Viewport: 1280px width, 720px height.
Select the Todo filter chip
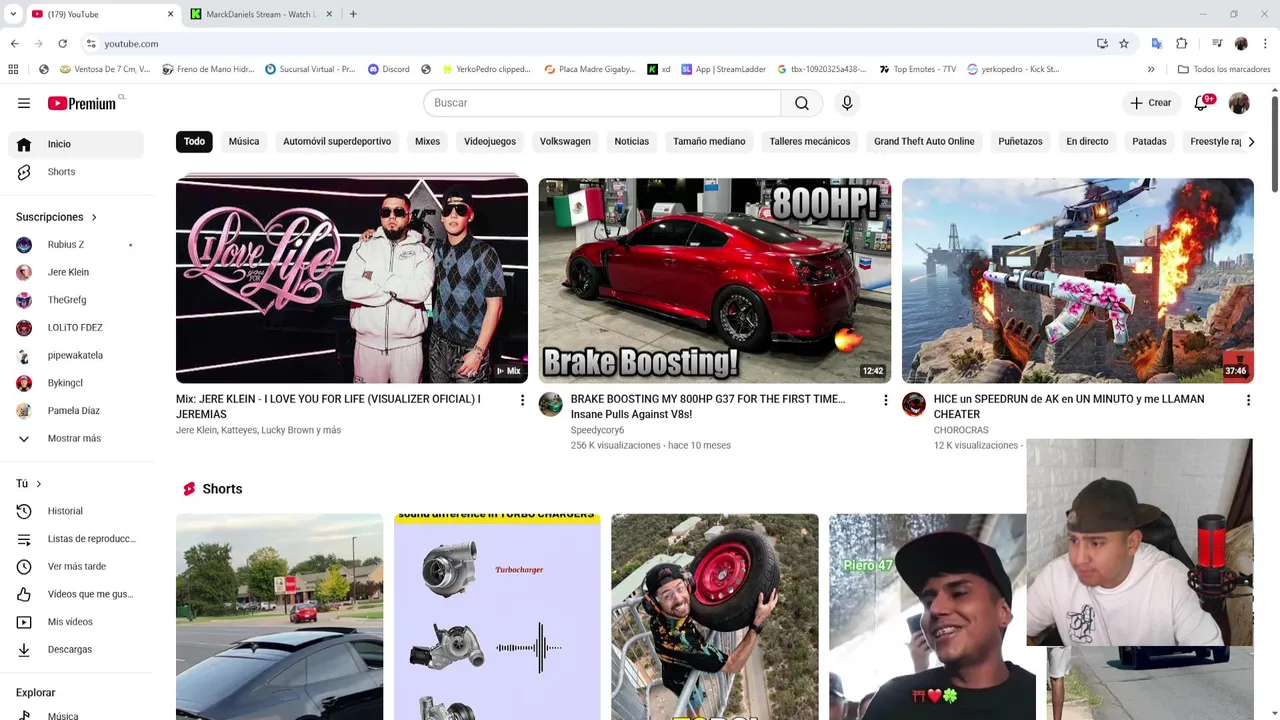[194, 142]
